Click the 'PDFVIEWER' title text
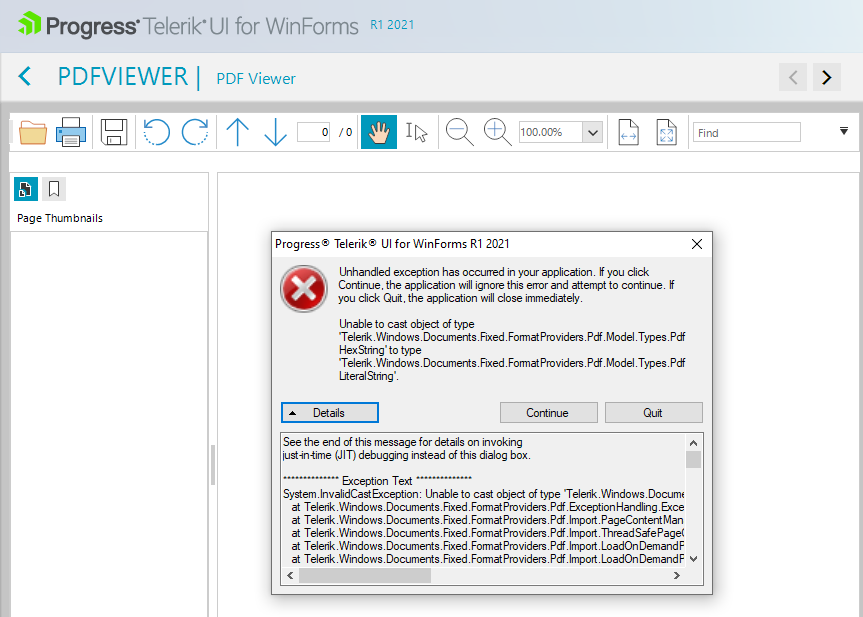This screenshot has width=863, height=617. pyautogui.click(x=123, y=77)
